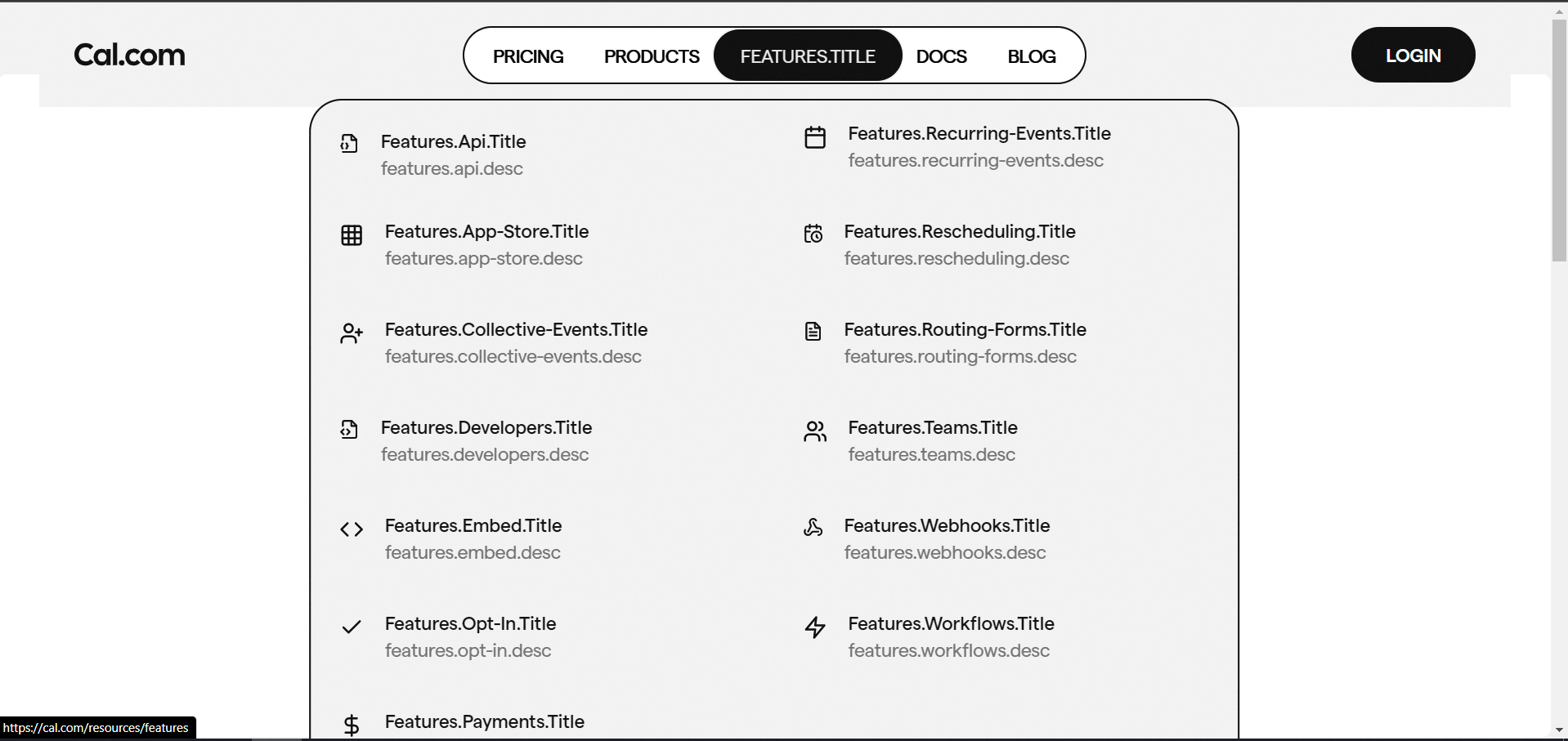Select the Routing Forms document icon
1568x741 pixels.
[x=813, y=332]
